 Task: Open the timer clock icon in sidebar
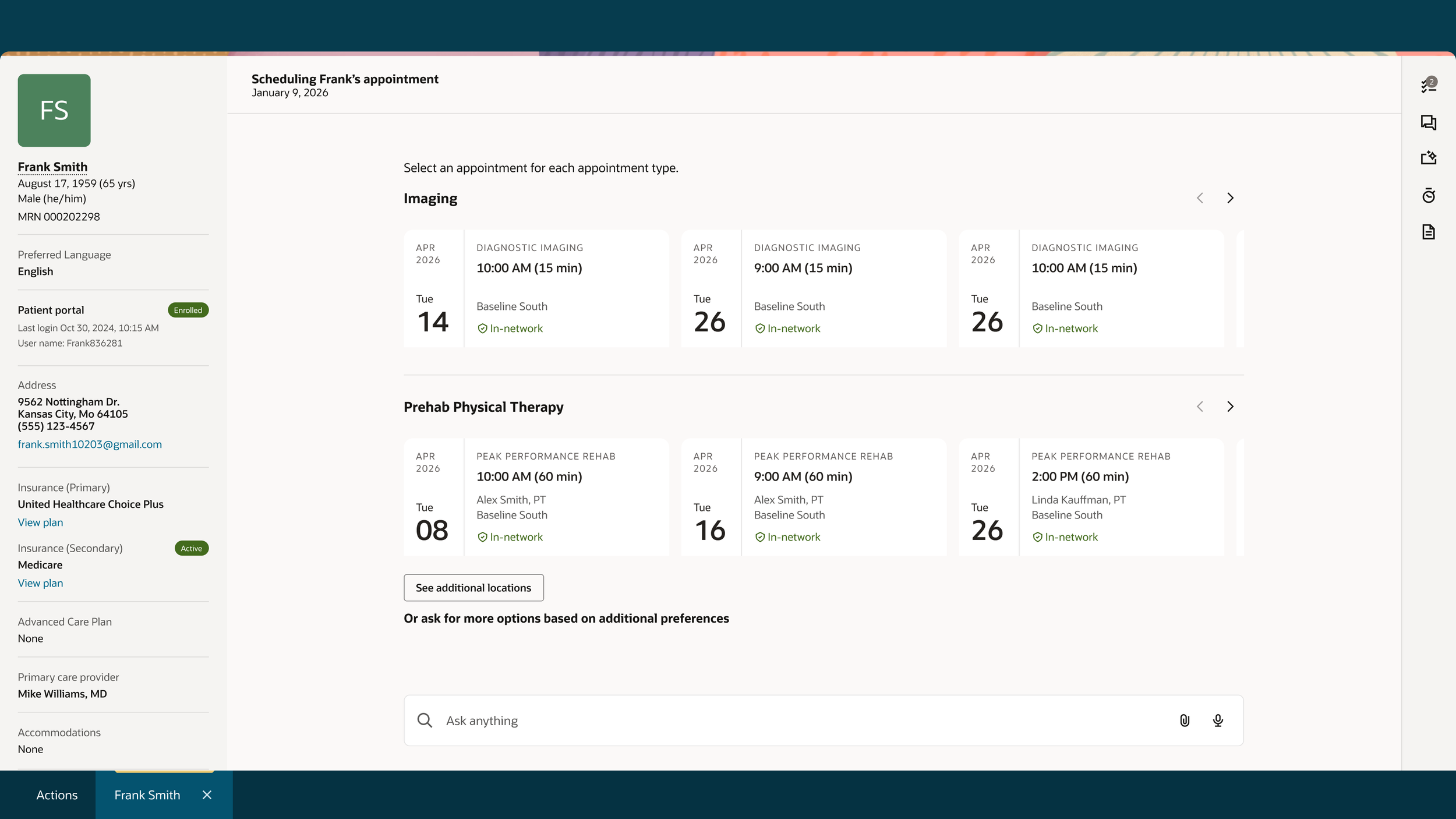[x=1429, y=195]
